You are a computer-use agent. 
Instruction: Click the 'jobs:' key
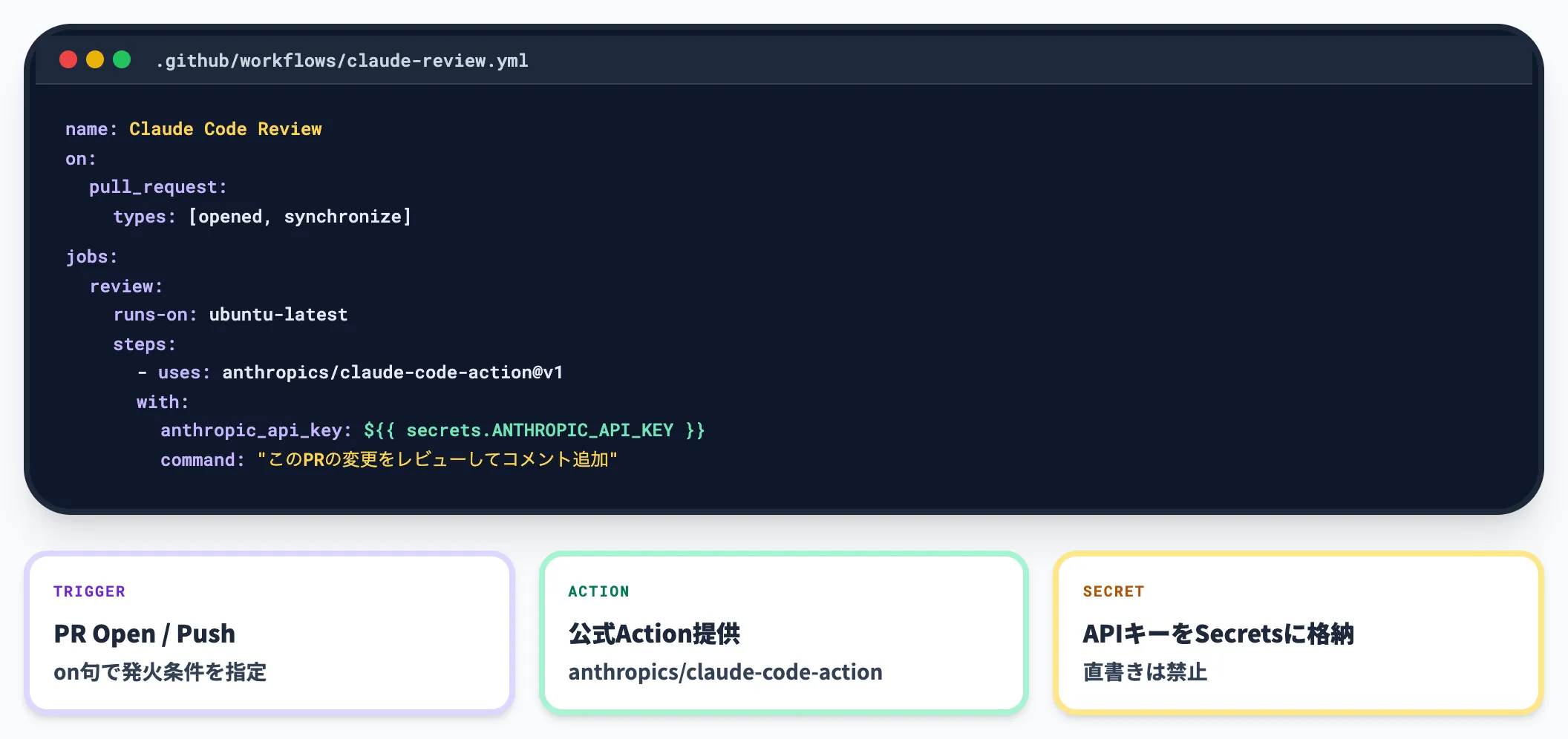tap(92, 257)
